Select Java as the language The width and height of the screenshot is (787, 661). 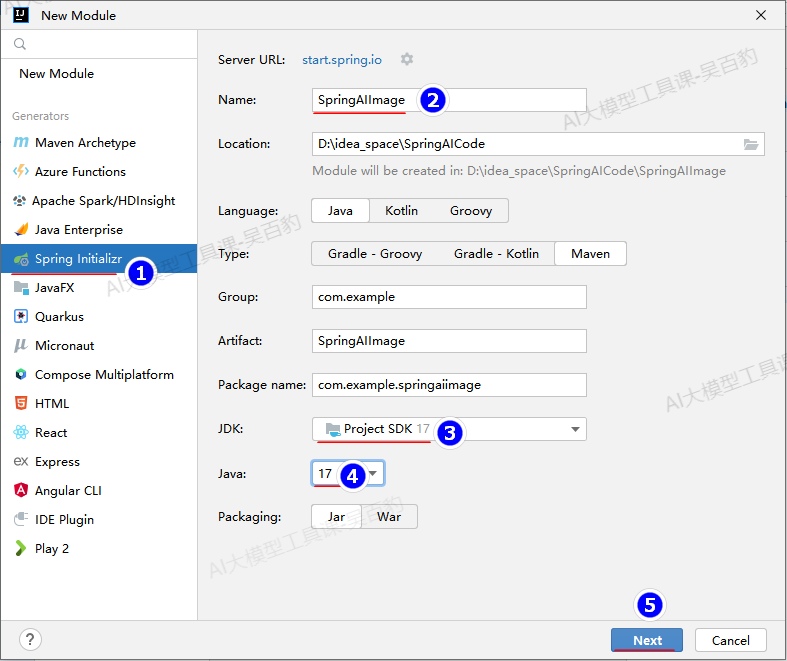click(340, 211)
